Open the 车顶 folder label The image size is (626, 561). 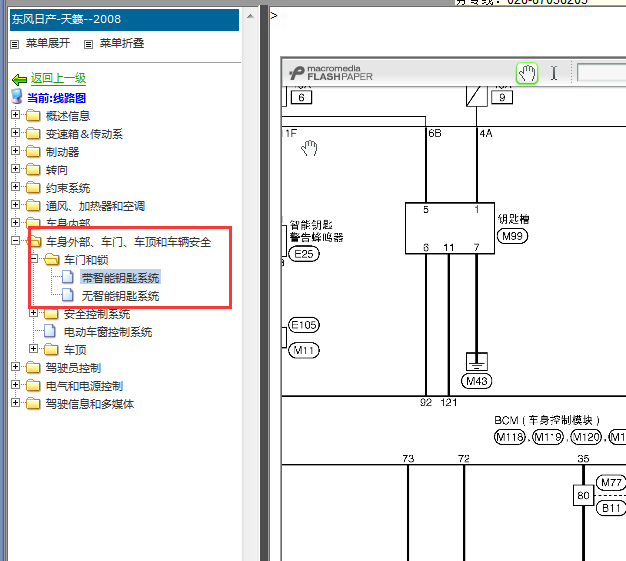(75, 350)
